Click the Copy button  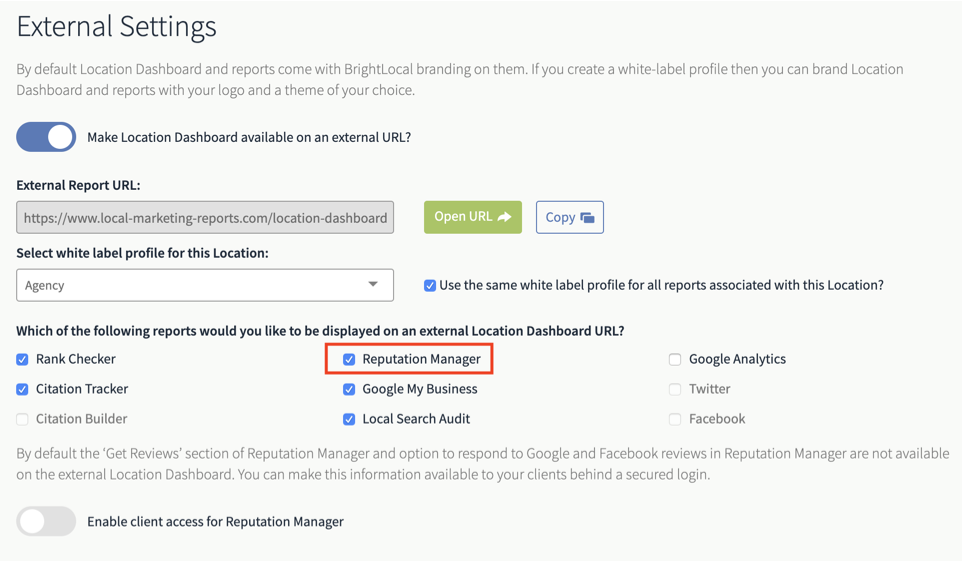click(570, 217)
